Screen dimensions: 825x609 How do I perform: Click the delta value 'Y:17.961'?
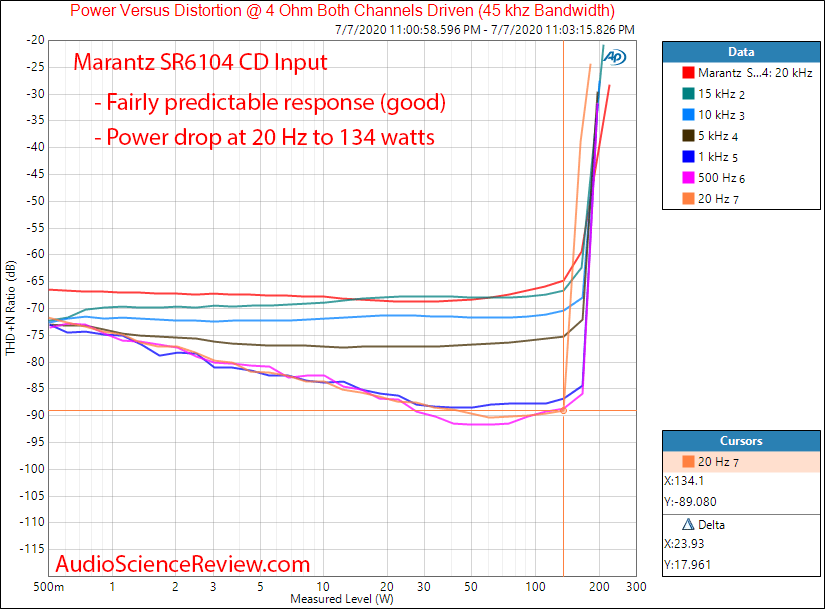[688, 565]
